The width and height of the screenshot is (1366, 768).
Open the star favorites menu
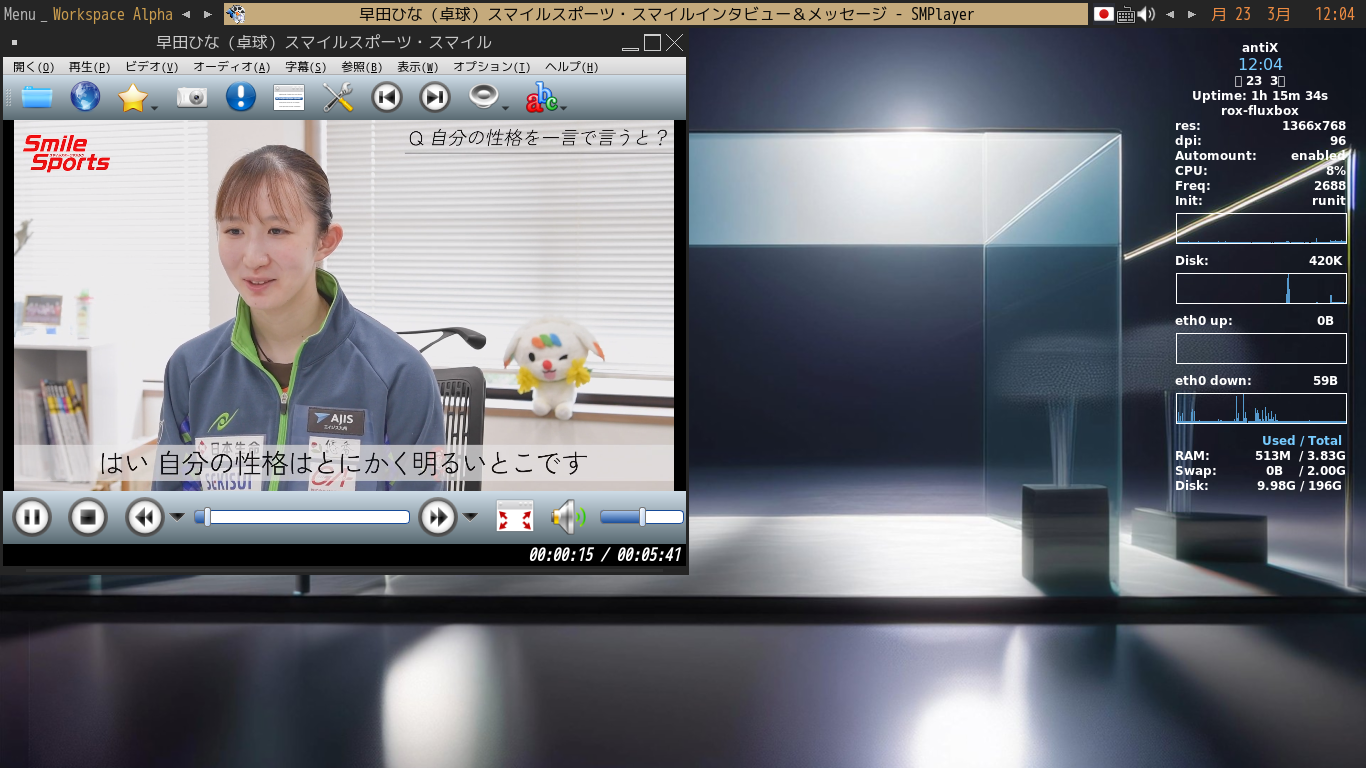[x=133, y=97]
